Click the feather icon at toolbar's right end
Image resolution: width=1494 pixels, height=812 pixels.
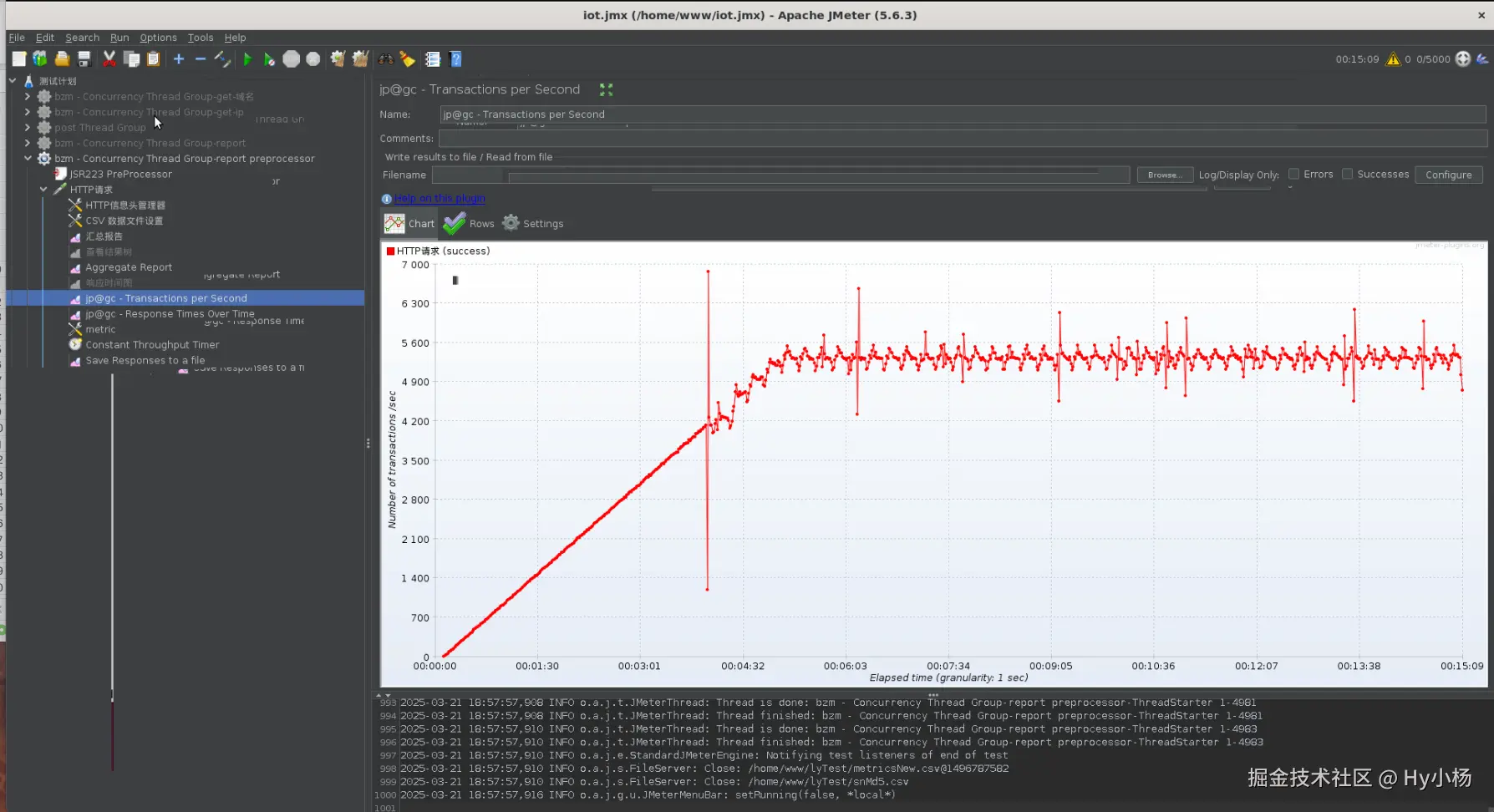coord(1482,58)
